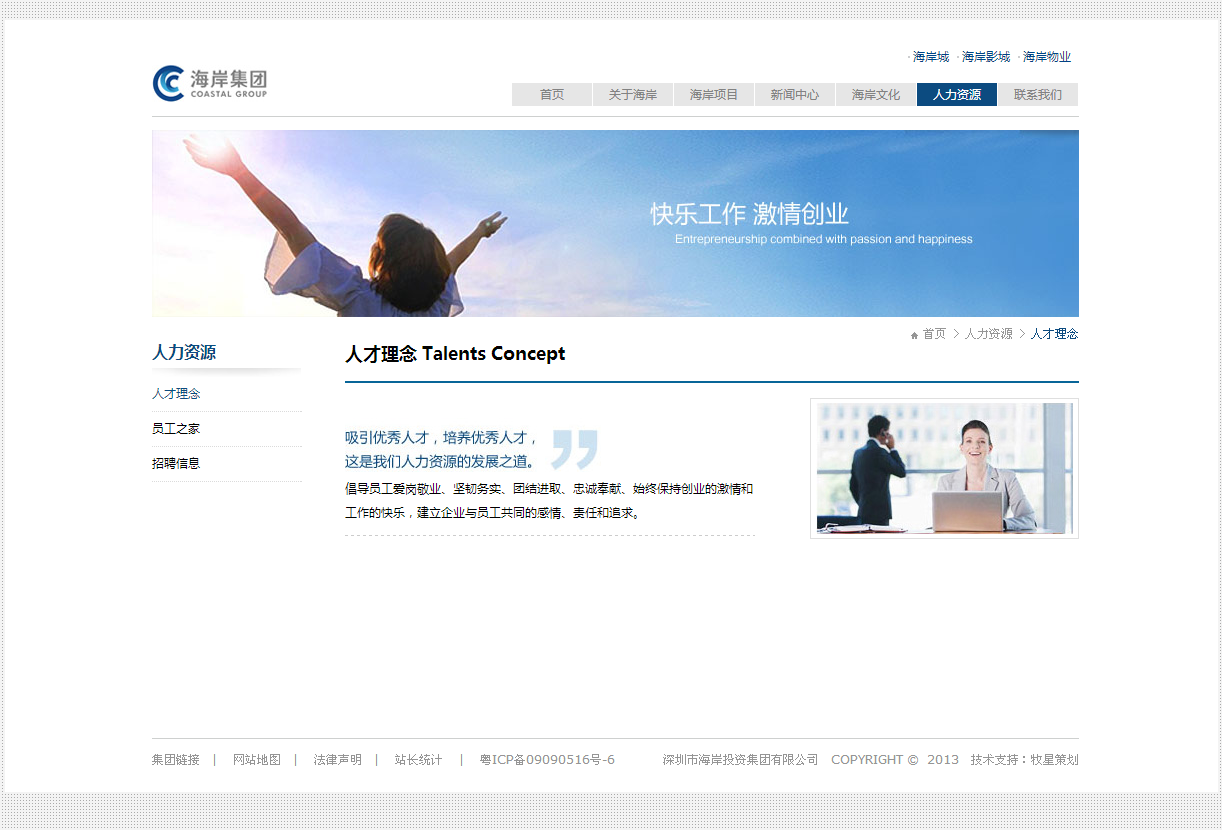View 招聘信息 recruitment info
This screenshot has height=830, width=1222.
pos(176,463)
